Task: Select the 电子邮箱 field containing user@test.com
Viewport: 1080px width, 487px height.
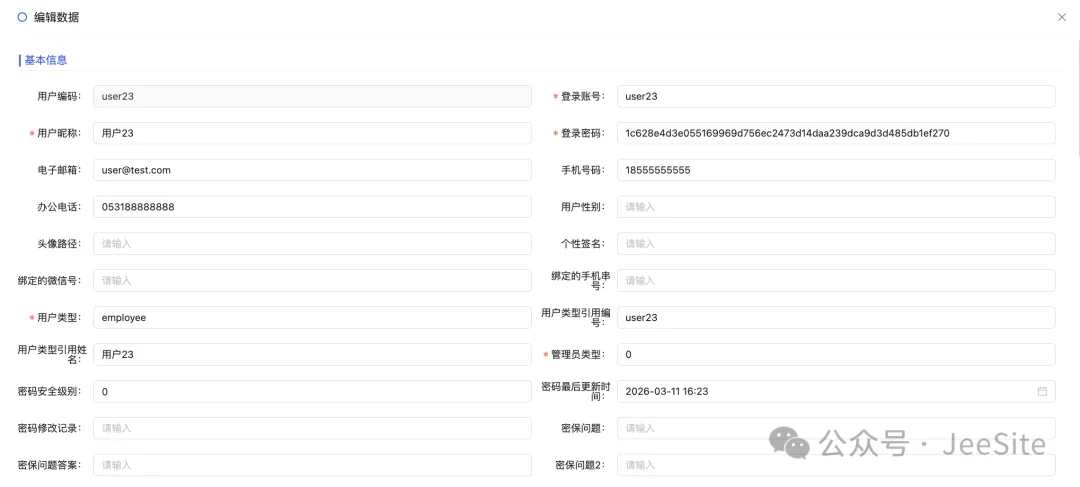Action: [312, 170]
